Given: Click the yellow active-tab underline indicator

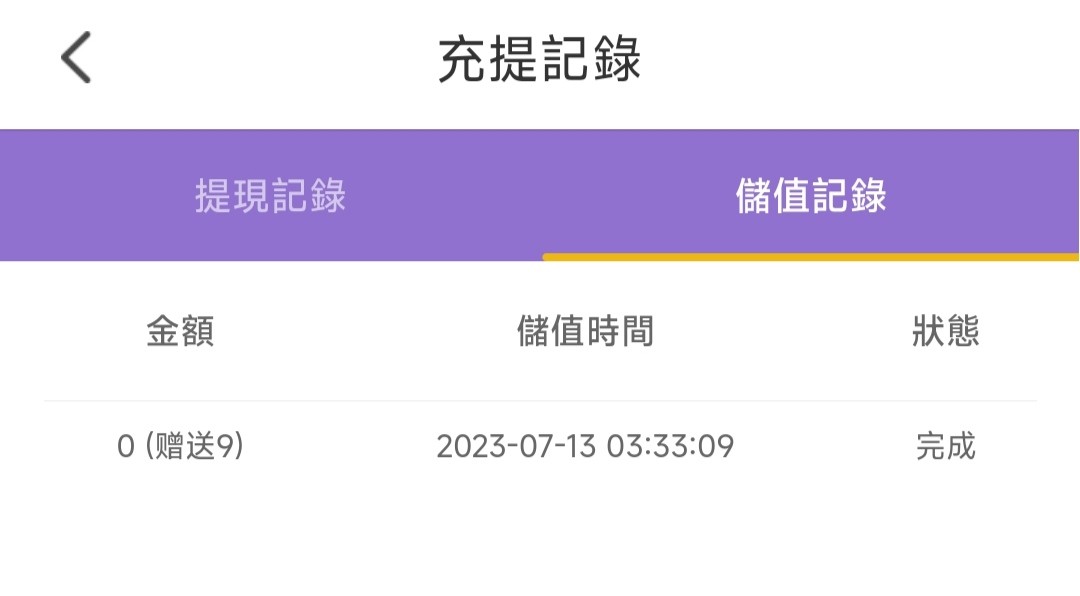Looking at the screenshot, I should [811, 257].
